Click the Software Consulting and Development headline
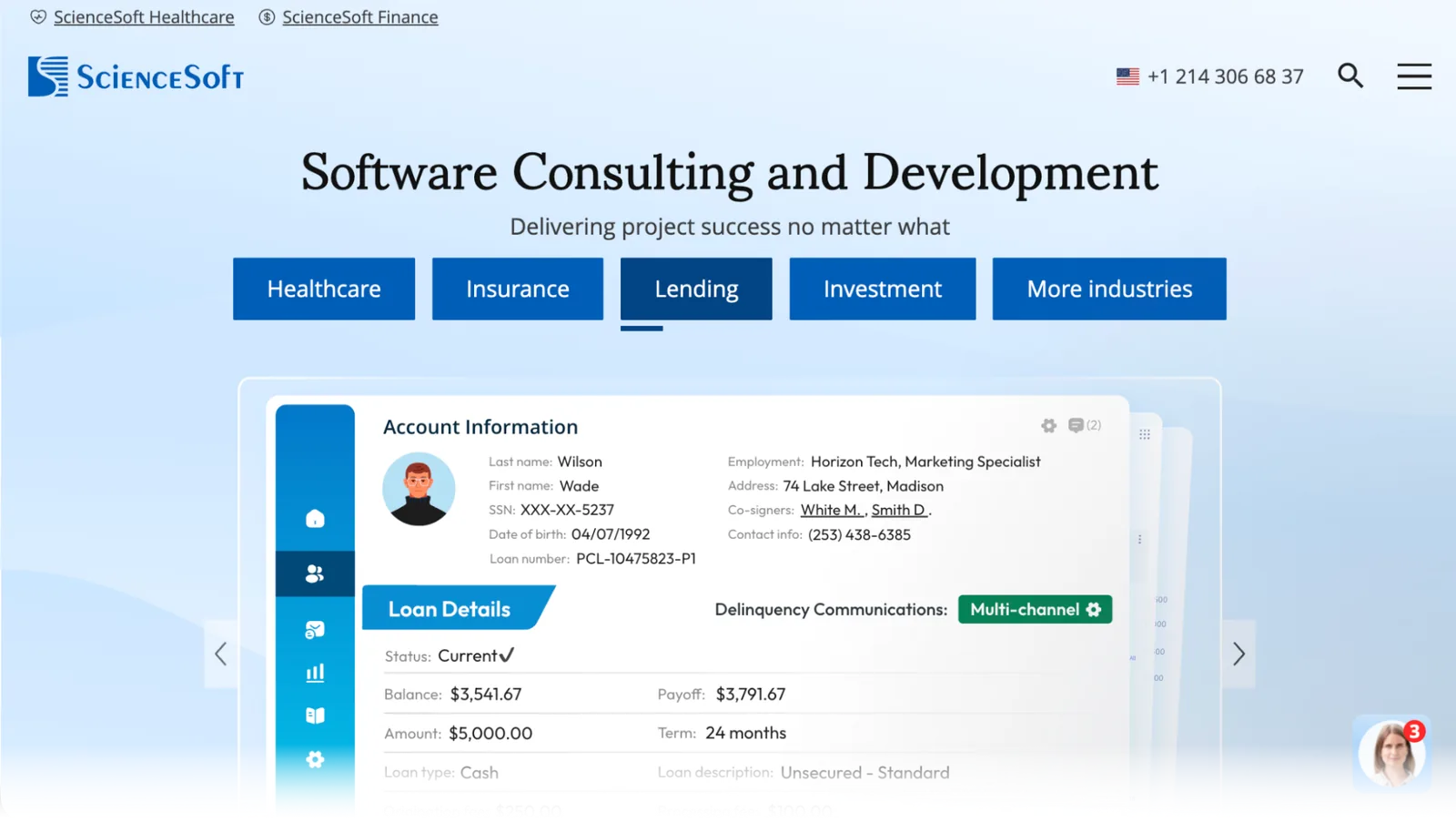This screenshot has width=1456, height=822. tap(730, 173)
